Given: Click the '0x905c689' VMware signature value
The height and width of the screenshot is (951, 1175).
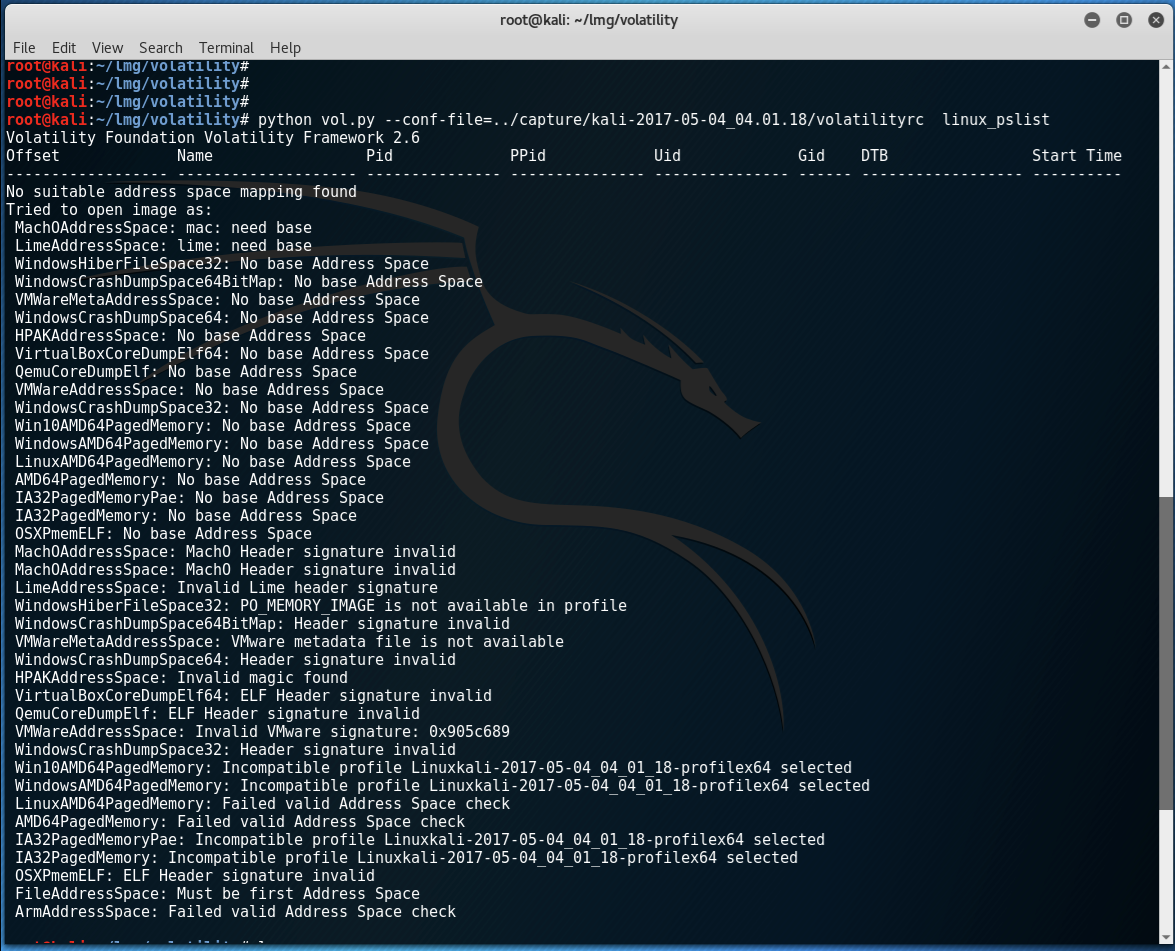Looking at the screenshot, I should pyautogui.click(x=469, y=731).
